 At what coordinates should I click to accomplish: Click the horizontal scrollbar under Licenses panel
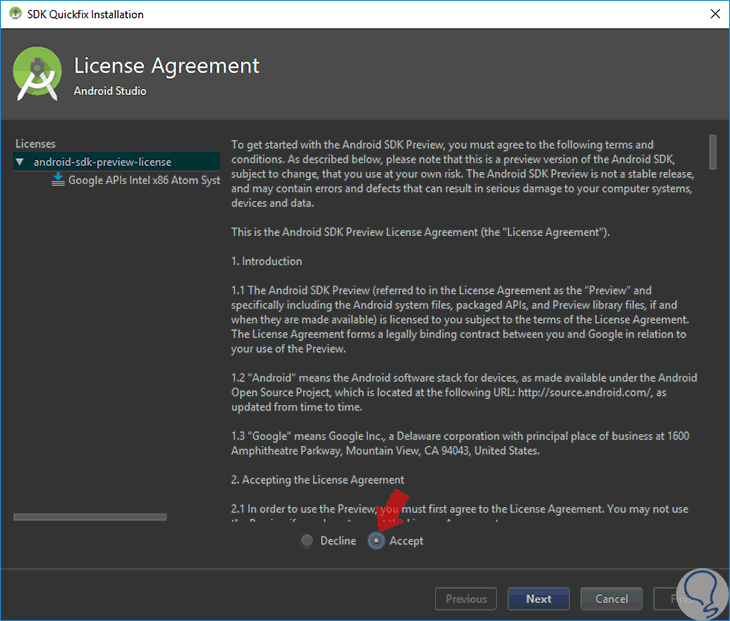(x=90, y=517)
